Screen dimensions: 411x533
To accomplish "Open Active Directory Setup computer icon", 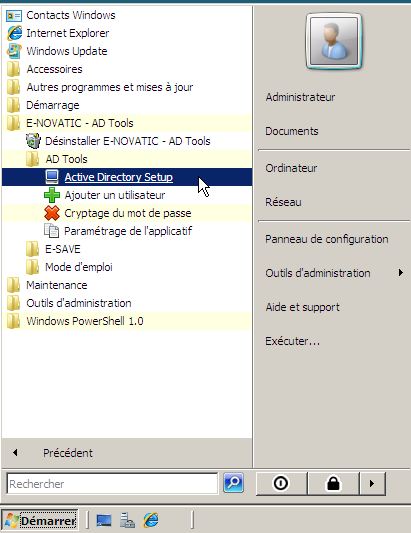I will tap(52, 177).
